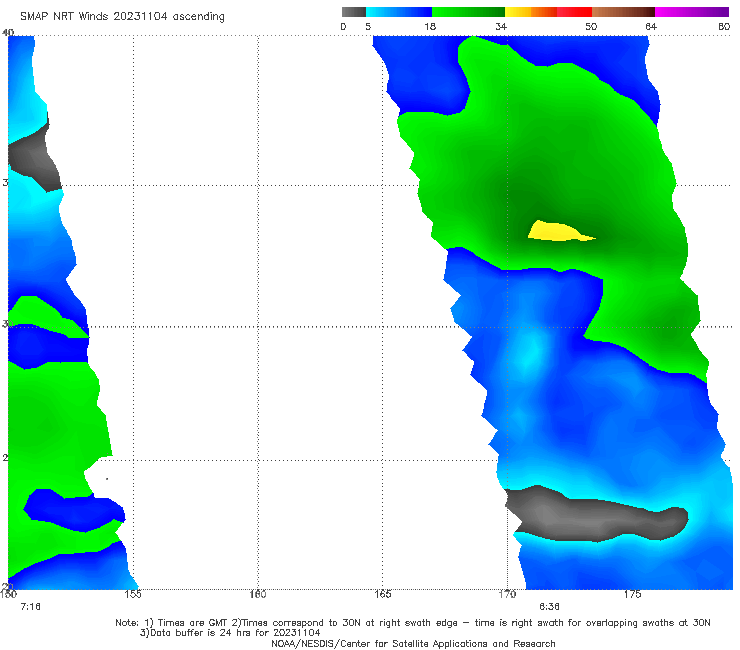The height and width of the screenshot is (650, 740).
Task: Click the longitude axis label '155'
Action: coord(133,594)
